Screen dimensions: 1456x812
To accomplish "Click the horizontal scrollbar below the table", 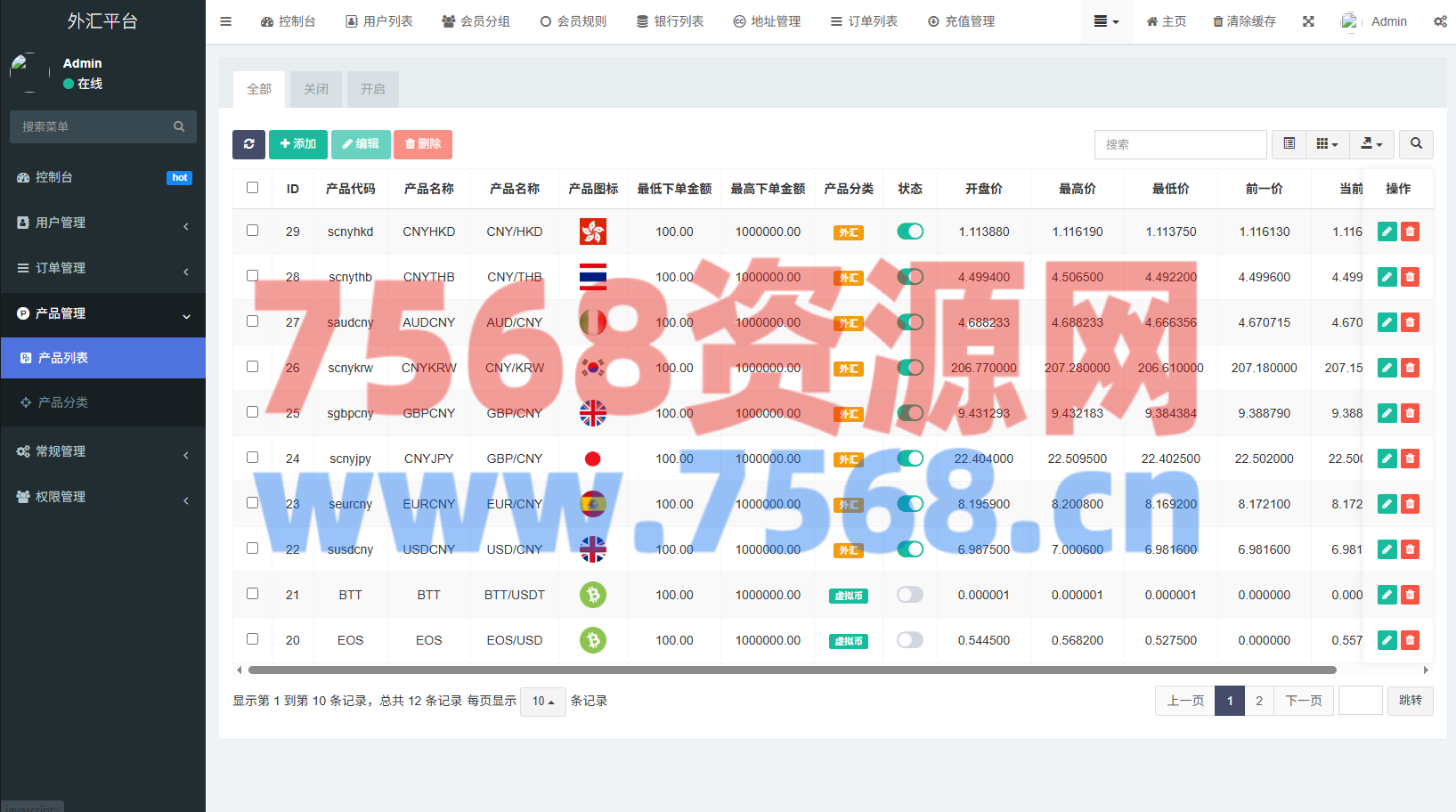I will click(x=791, y=670).
